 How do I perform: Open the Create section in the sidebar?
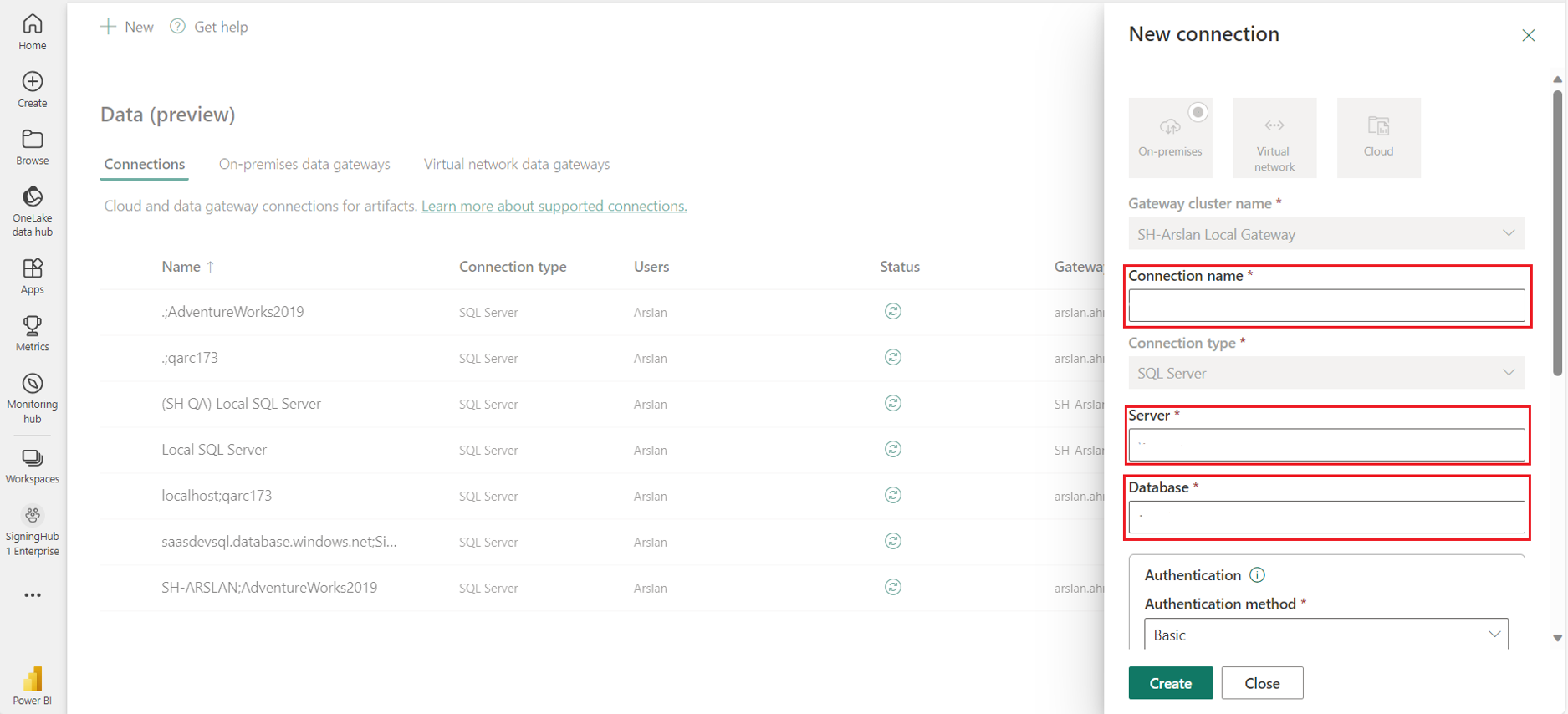(x=33, y=89)
